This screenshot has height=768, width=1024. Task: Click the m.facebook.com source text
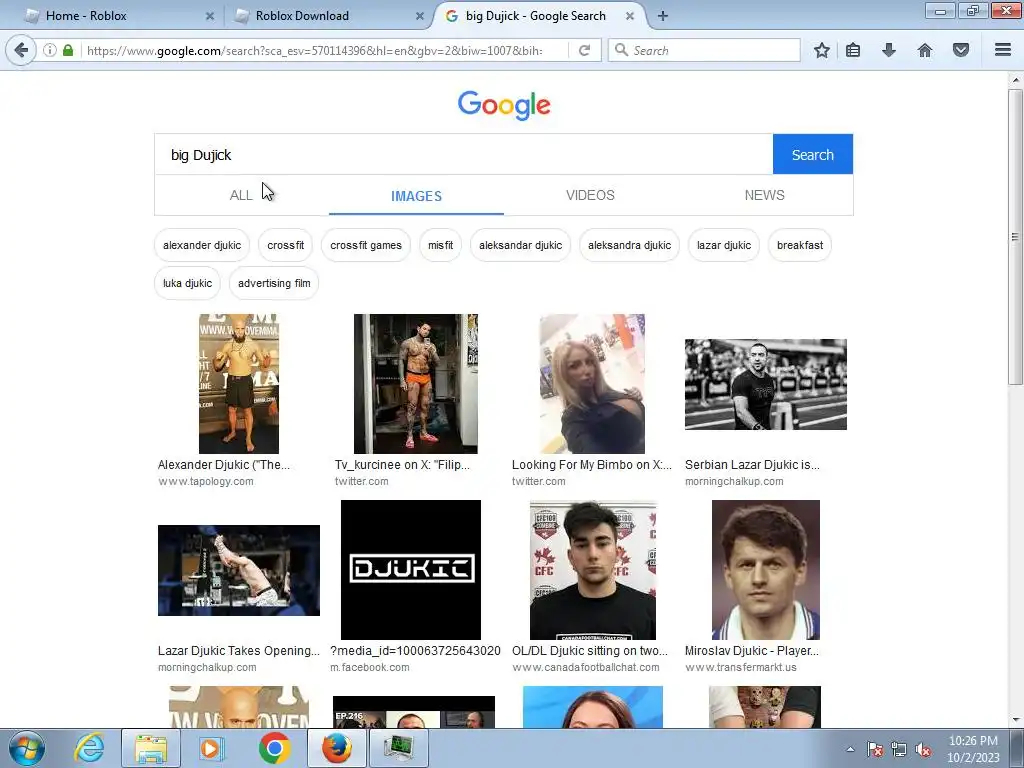[370, 667]
